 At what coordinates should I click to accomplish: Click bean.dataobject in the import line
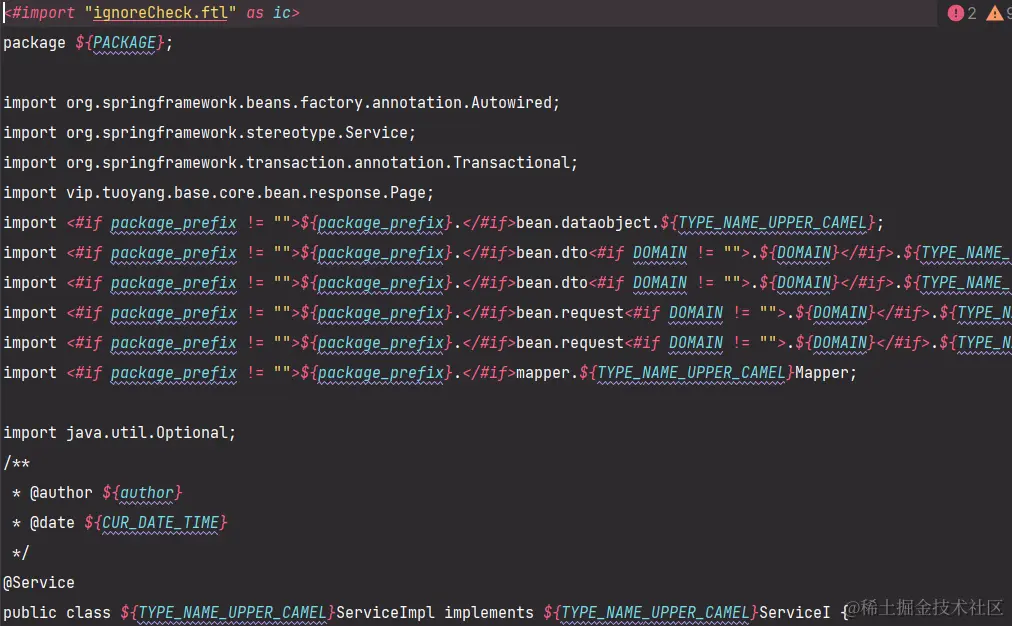[583, 223]
